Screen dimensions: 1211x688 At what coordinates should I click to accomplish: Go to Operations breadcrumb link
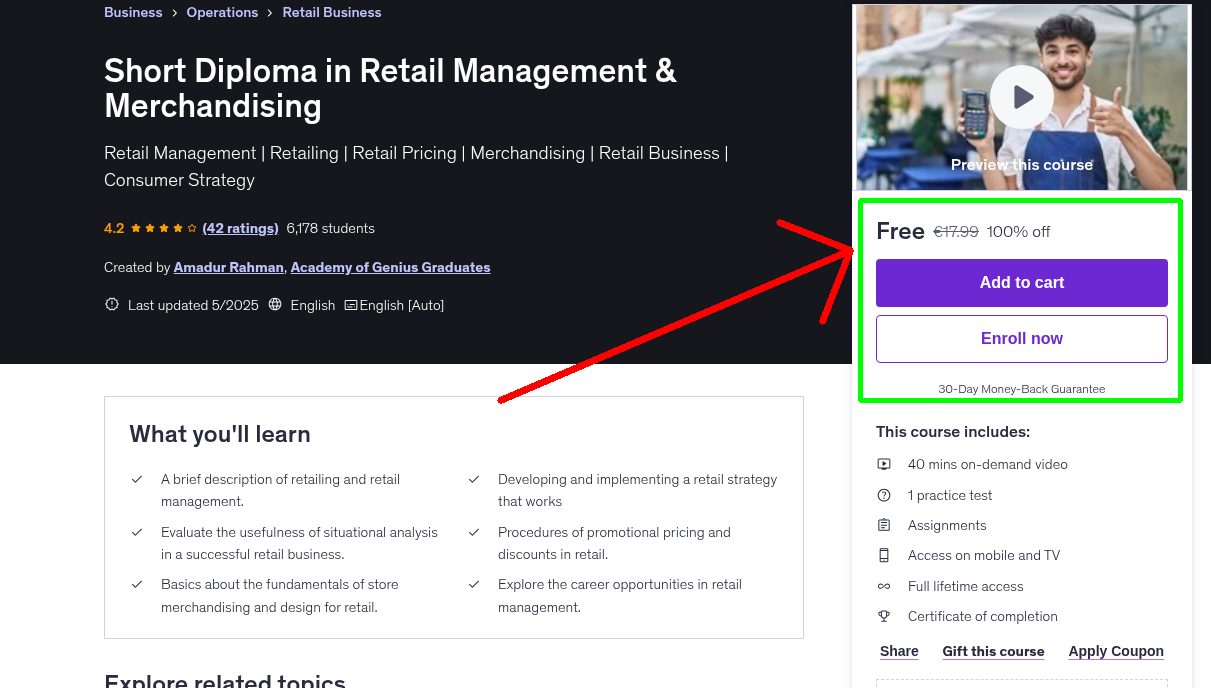222,12
